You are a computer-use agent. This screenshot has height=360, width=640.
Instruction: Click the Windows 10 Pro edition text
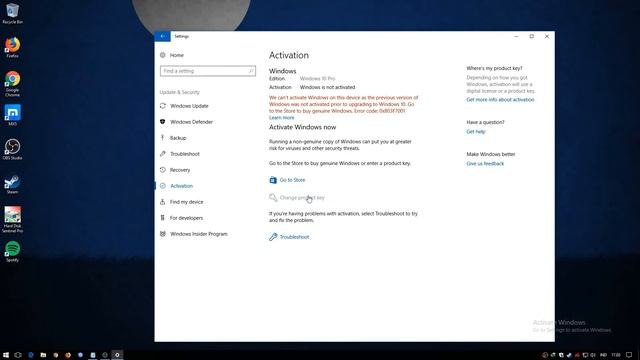(317, 78)
